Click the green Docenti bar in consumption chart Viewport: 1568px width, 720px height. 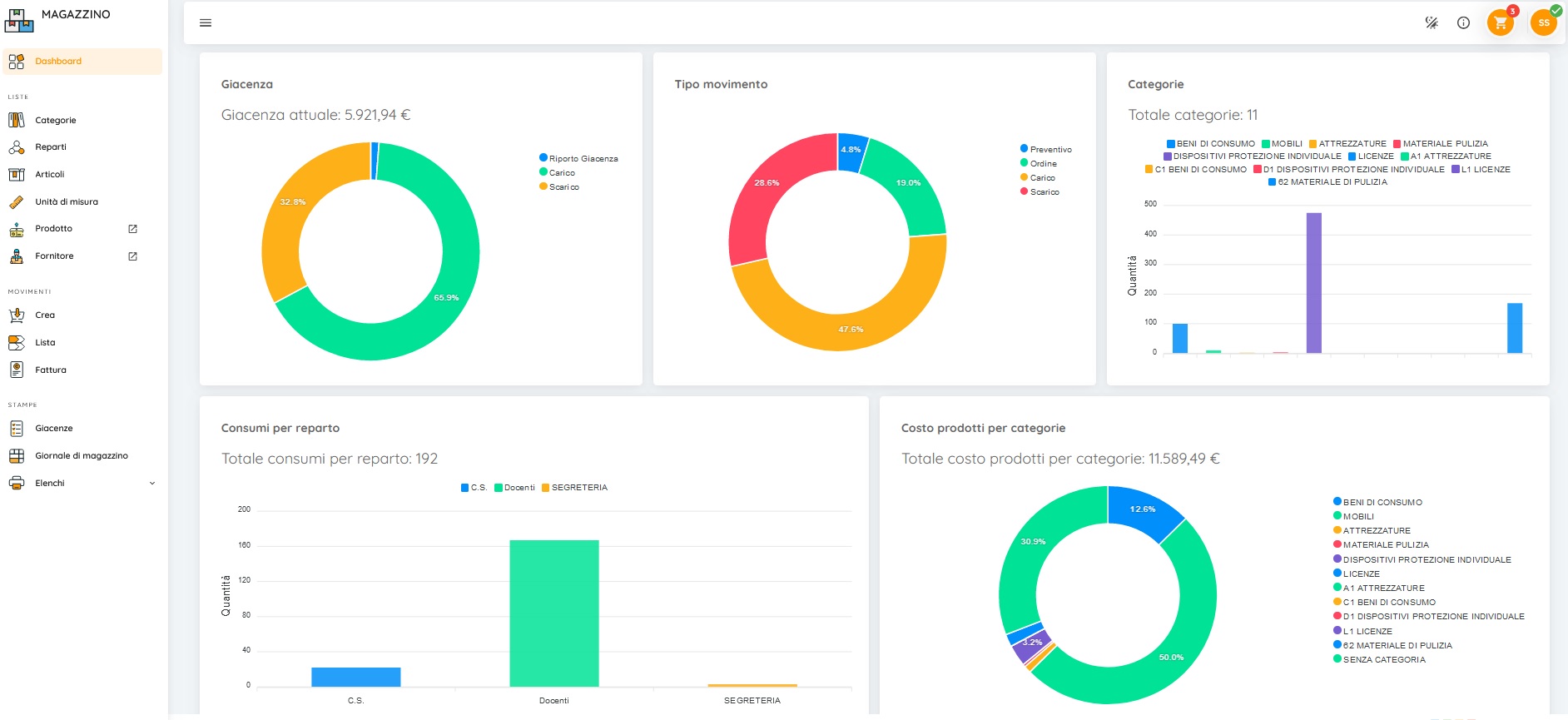(553, 613)
